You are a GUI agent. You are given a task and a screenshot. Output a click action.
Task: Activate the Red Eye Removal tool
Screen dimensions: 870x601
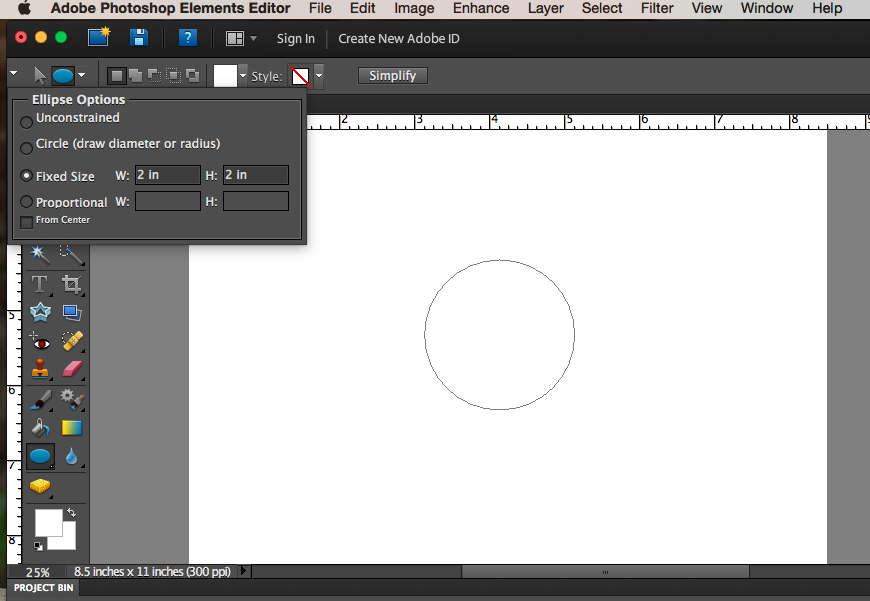40,341
